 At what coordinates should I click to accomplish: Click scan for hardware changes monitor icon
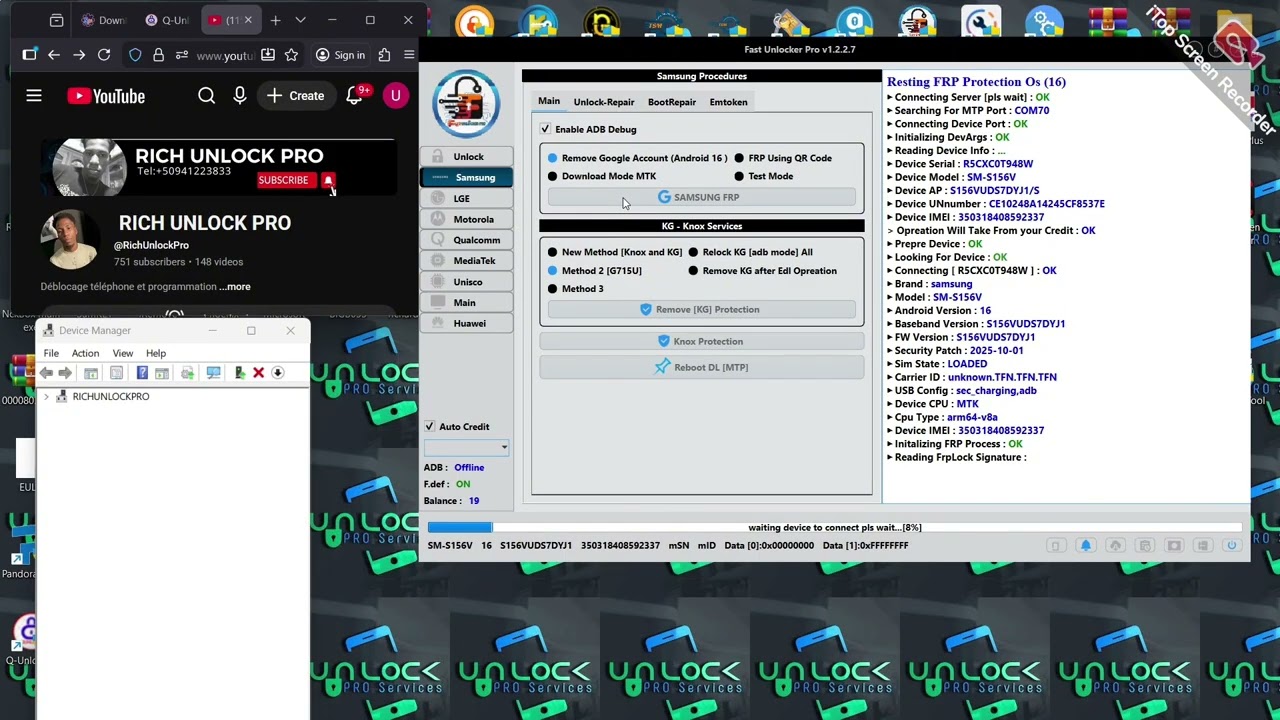[x=213, y=373]
